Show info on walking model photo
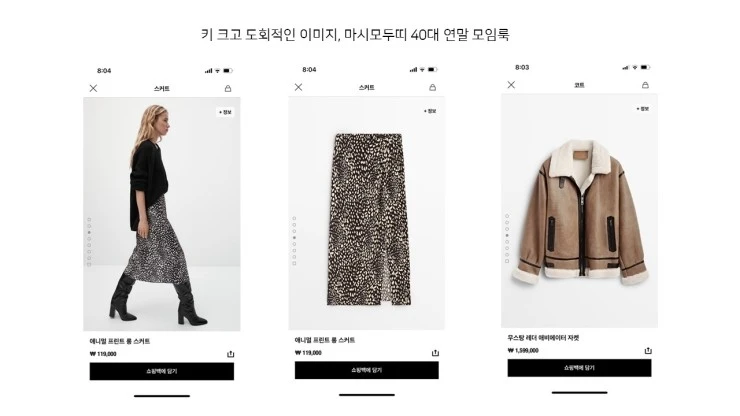 point(226,112)
